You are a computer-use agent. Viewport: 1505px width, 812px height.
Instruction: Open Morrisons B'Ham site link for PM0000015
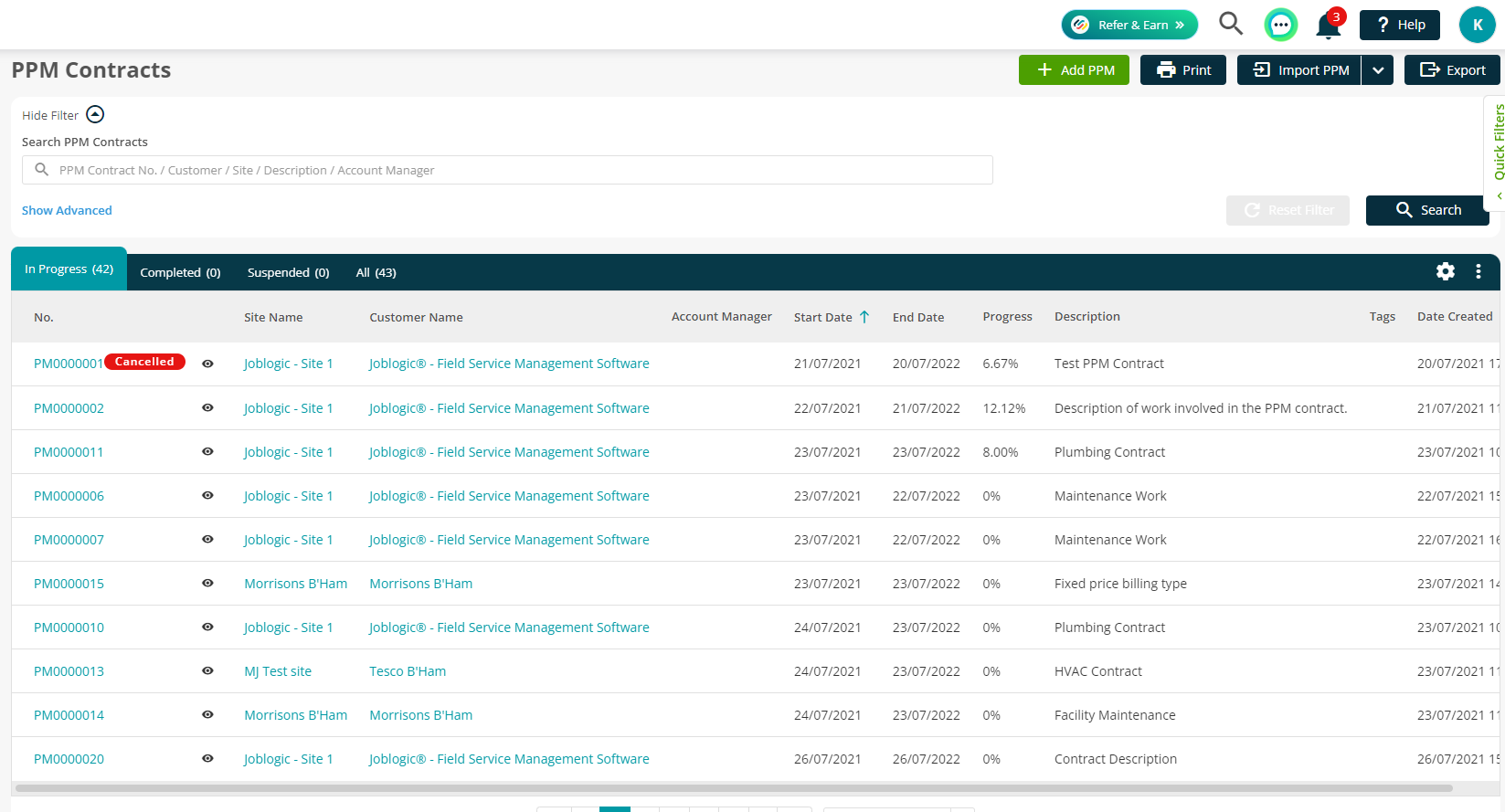coord(295,584)
